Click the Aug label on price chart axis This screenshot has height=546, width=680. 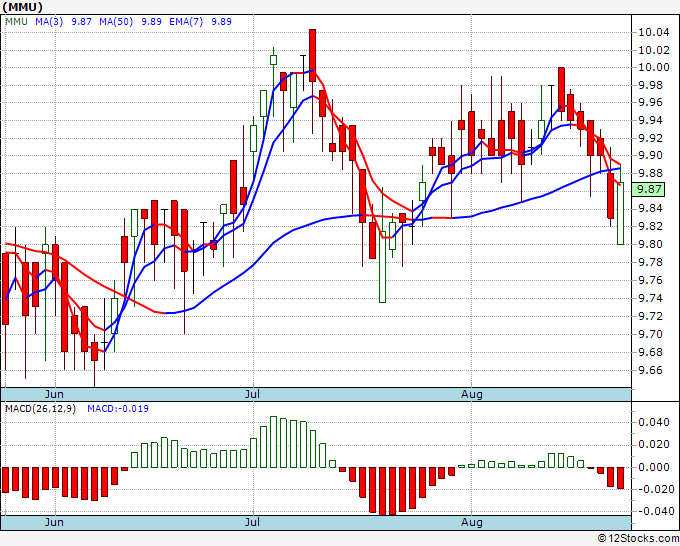(x=471, y=394)
